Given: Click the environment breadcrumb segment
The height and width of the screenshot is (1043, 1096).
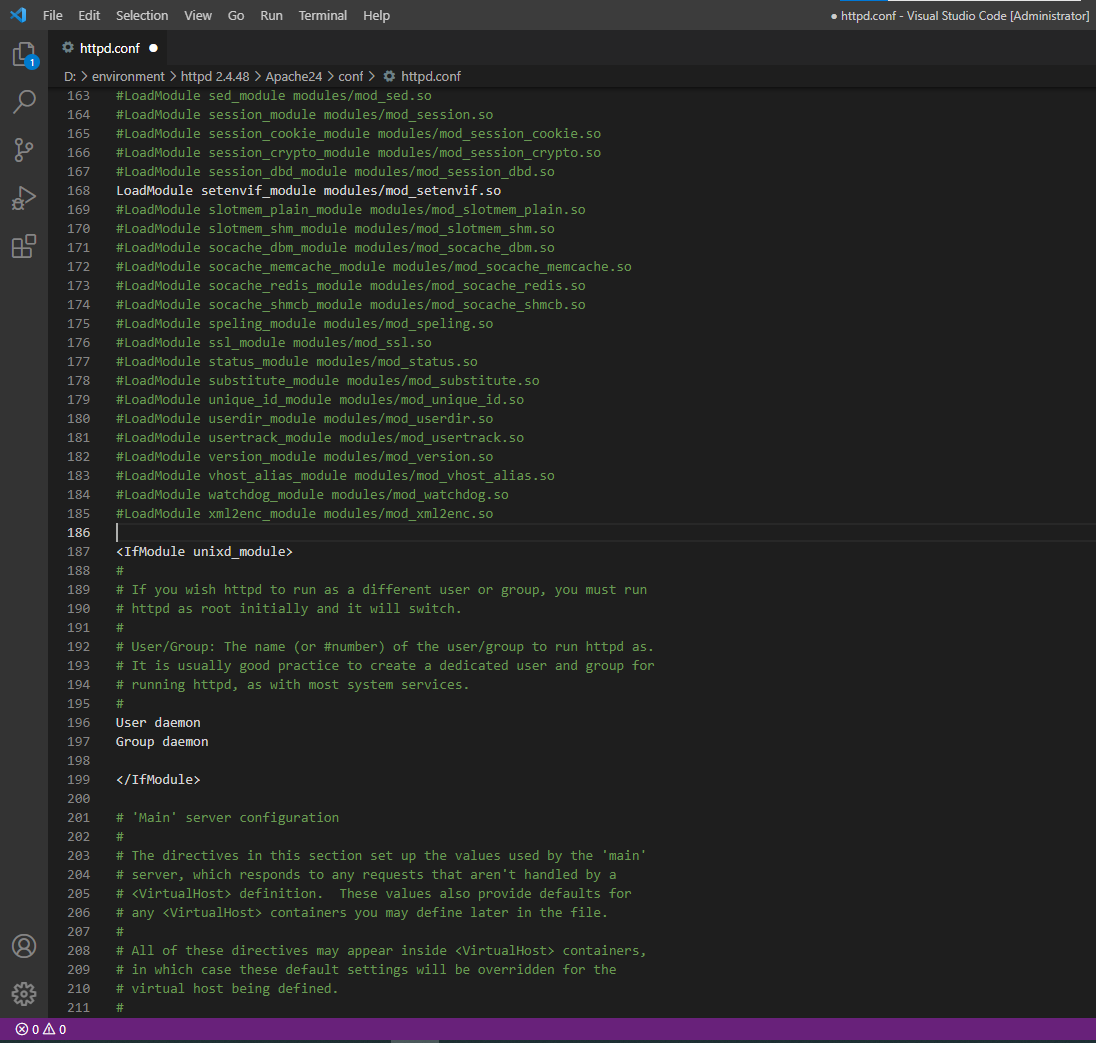Looking at the screenshot, I should click(x=128, y=76).
